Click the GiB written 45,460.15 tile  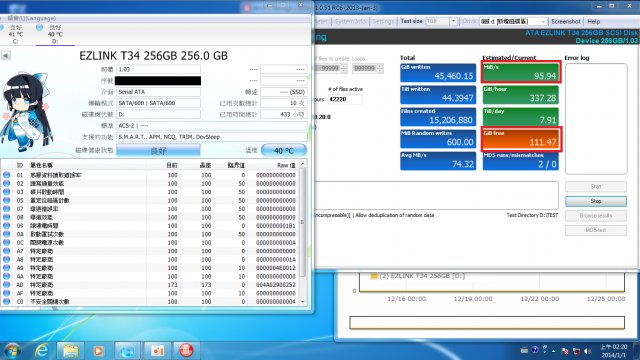pyautogui.click(x=438, y=73)
